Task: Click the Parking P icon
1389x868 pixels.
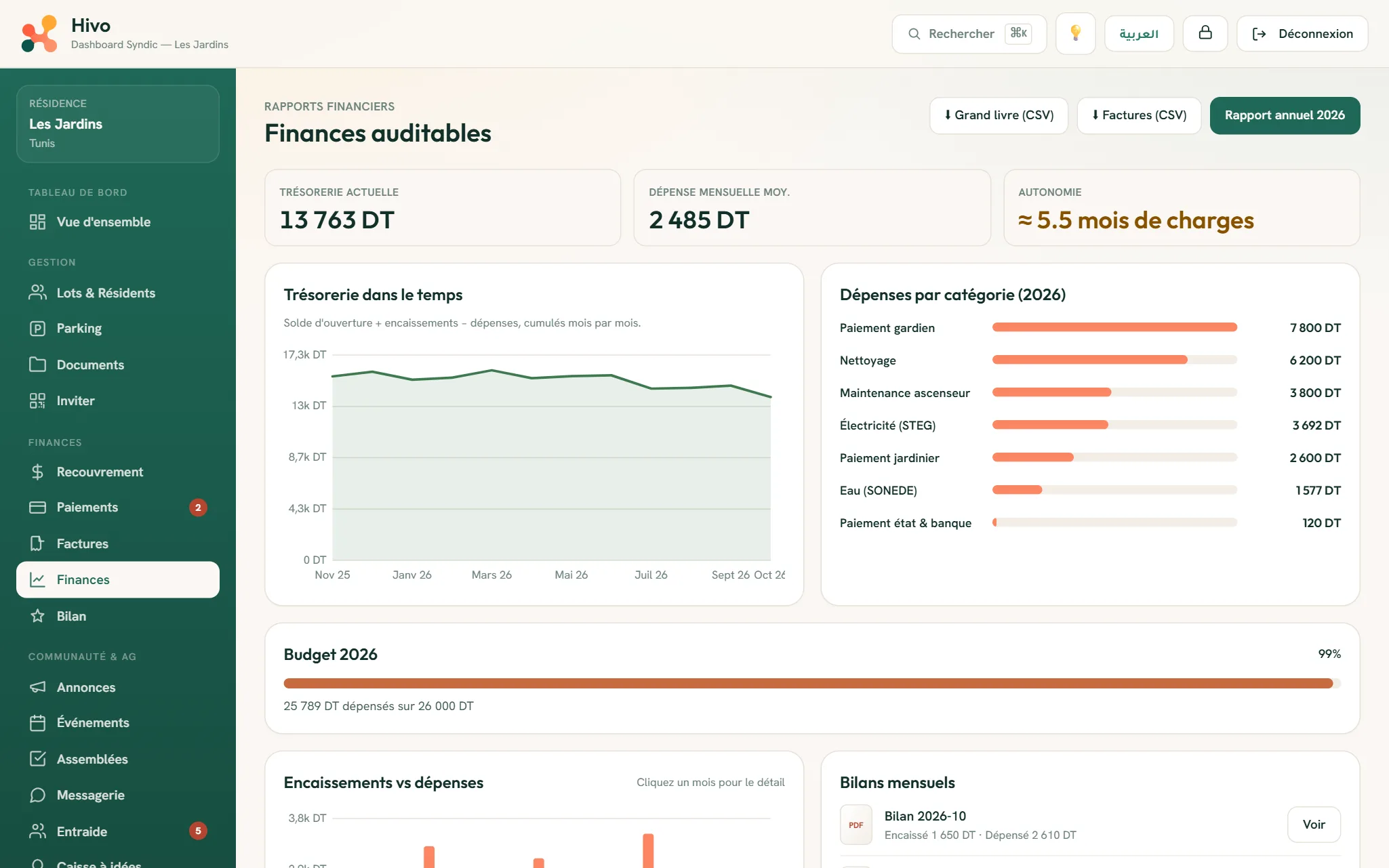Action: pos(37,329)
